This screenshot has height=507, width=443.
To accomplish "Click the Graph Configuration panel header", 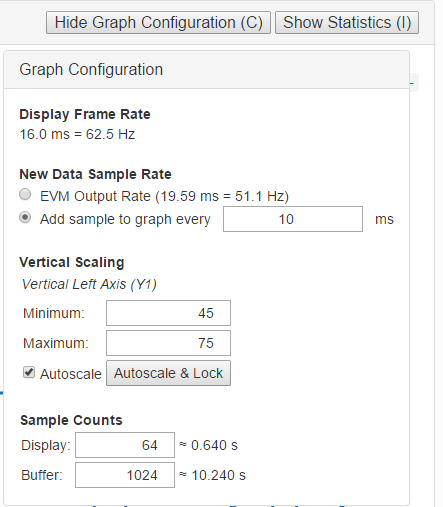I will pos(207,70).
